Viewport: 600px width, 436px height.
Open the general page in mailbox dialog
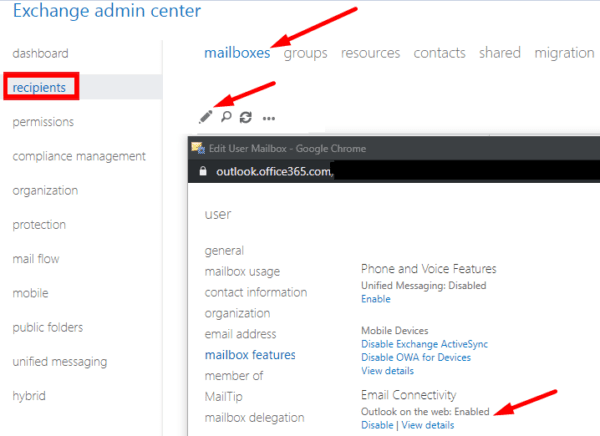pos(224,251)
